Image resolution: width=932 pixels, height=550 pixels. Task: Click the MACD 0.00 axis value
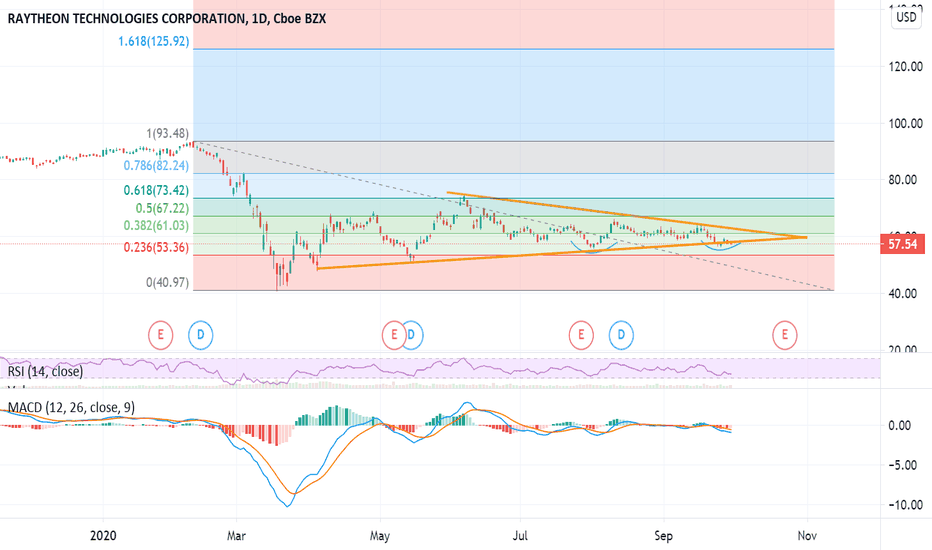(x=899, y=425)
